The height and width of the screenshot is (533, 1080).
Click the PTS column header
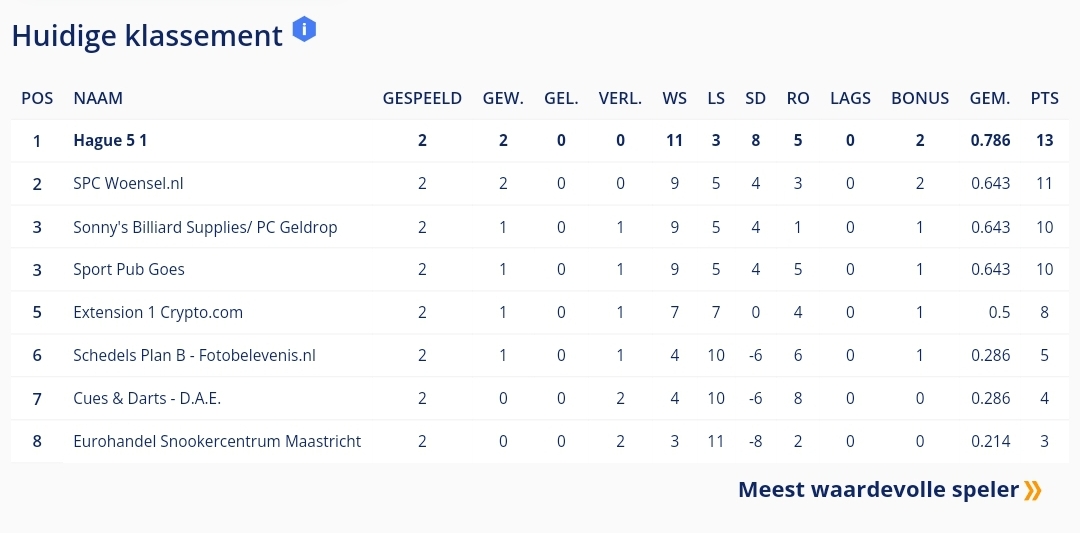pos(1044,98)
